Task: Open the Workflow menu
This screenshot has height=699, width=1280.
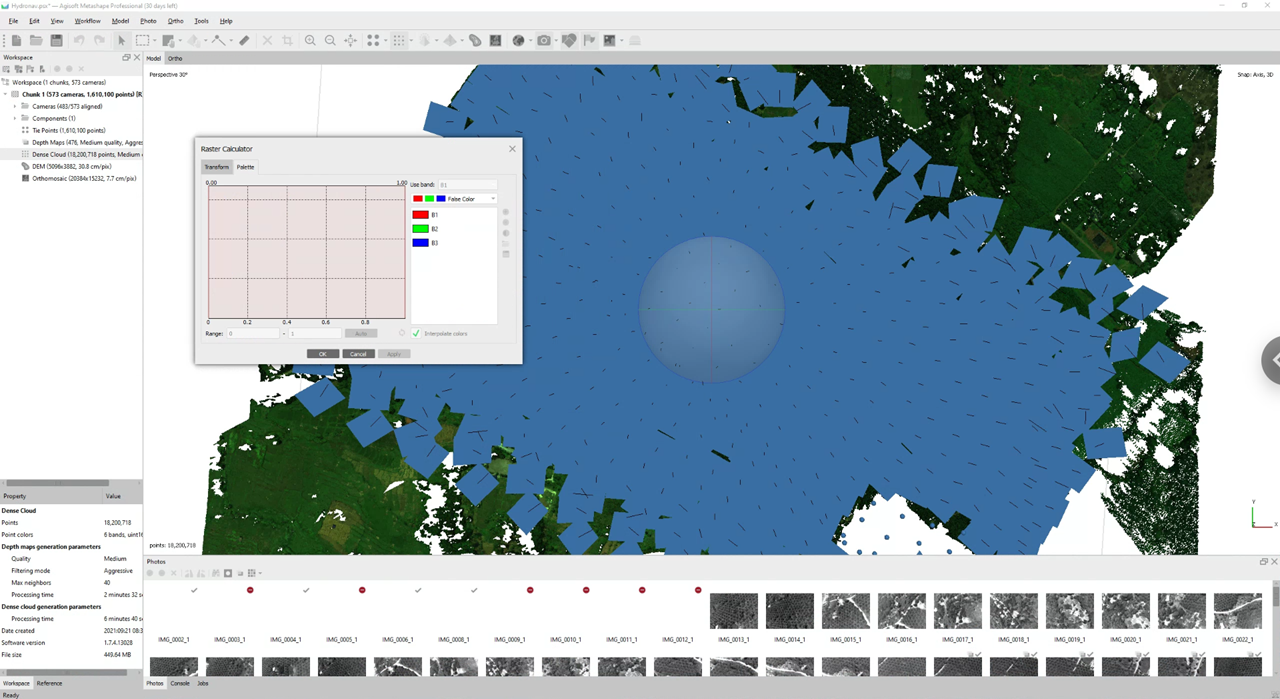Action: (x=87, y=21)
